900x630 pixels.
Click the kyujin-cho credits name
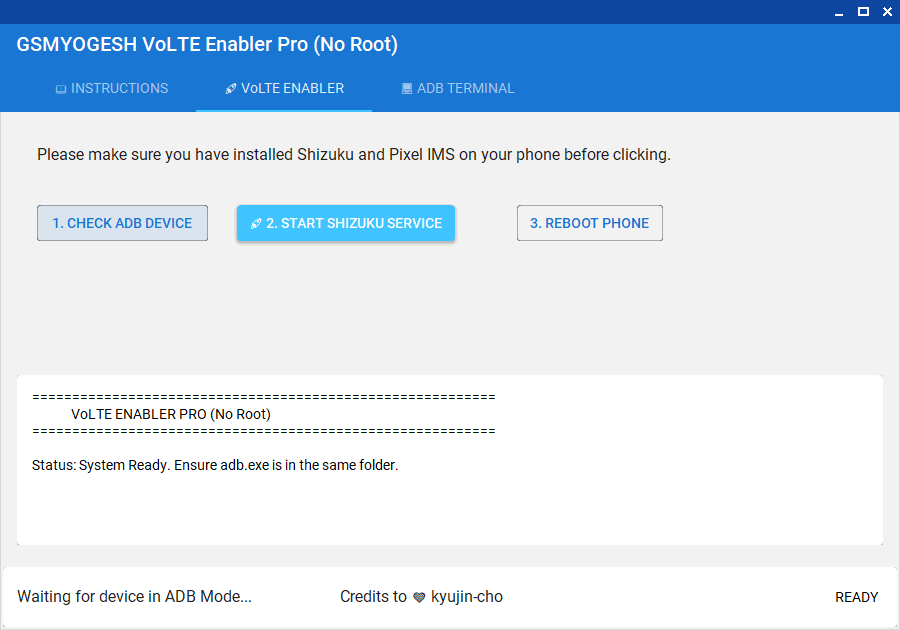[466, 597]
